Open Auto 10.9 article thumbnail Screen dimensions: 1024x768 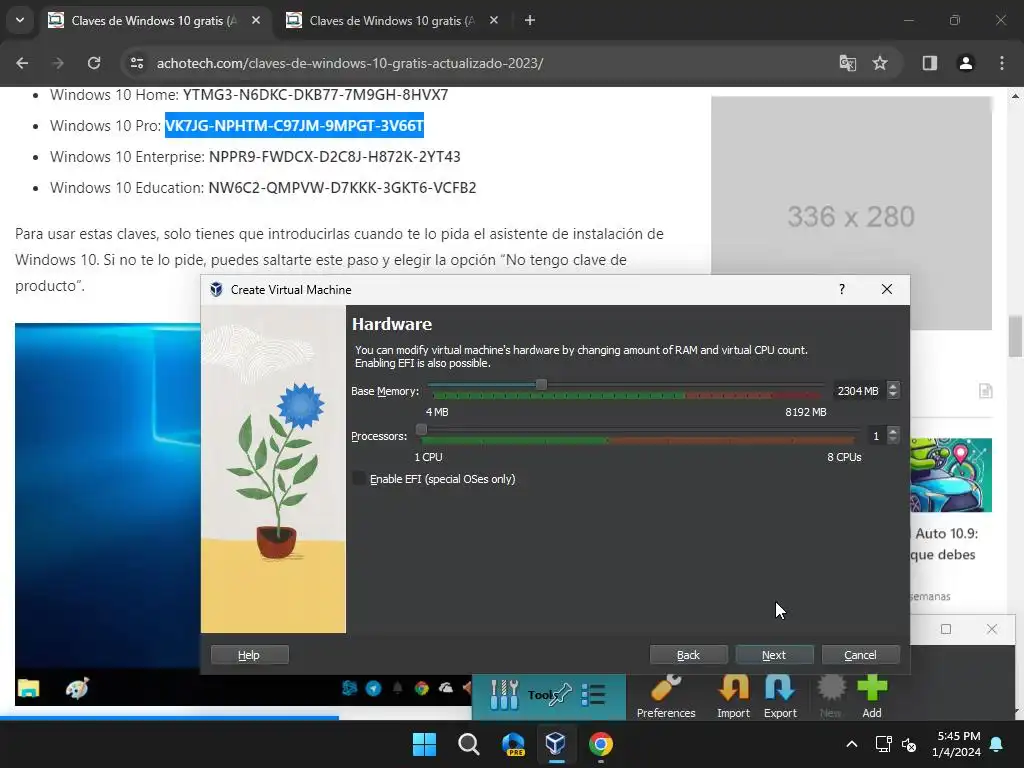(x=951, y=475)
